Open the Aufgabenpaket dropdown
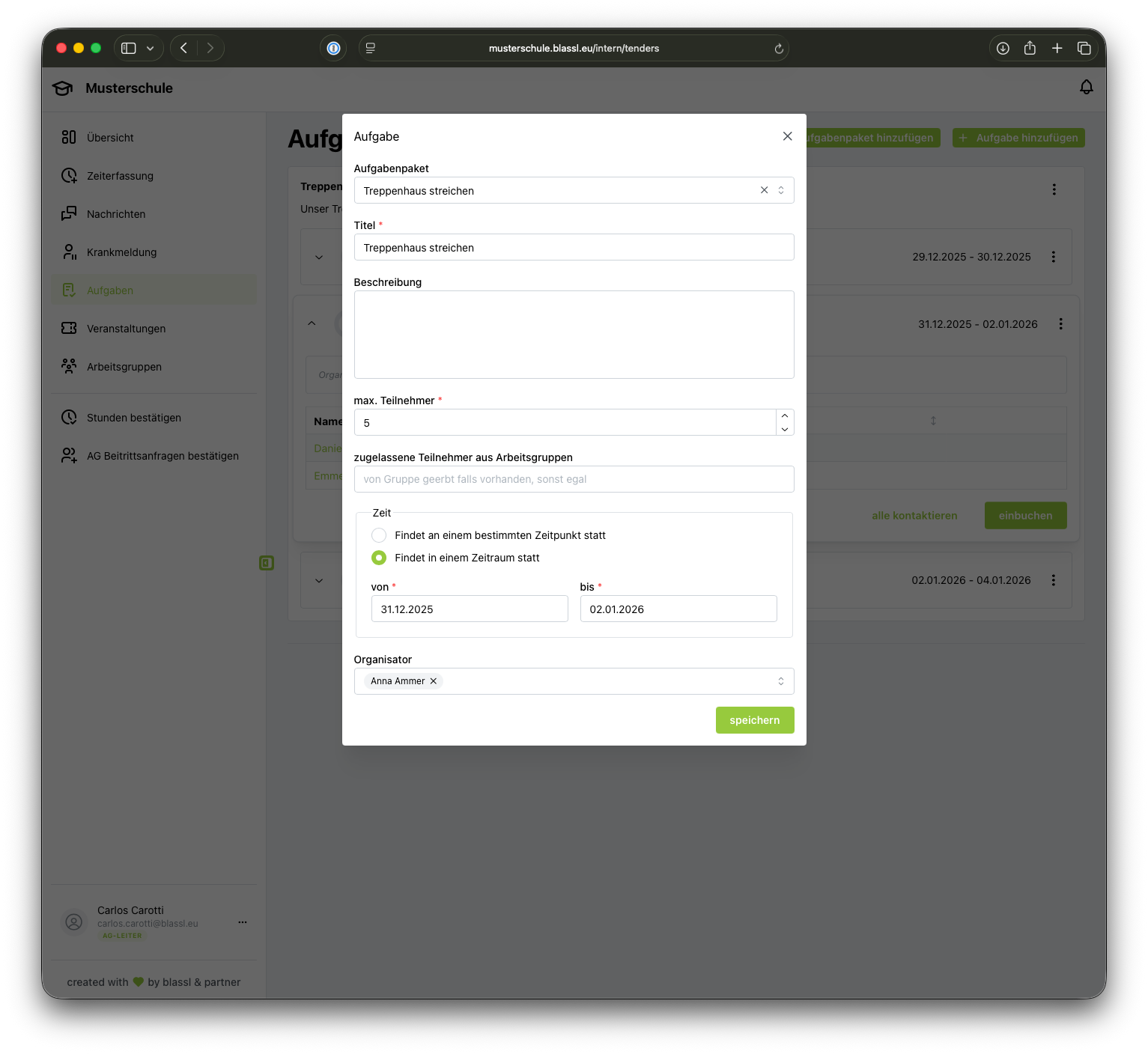The width and height of the screenshot is (1148, 1054). (781, 190)
